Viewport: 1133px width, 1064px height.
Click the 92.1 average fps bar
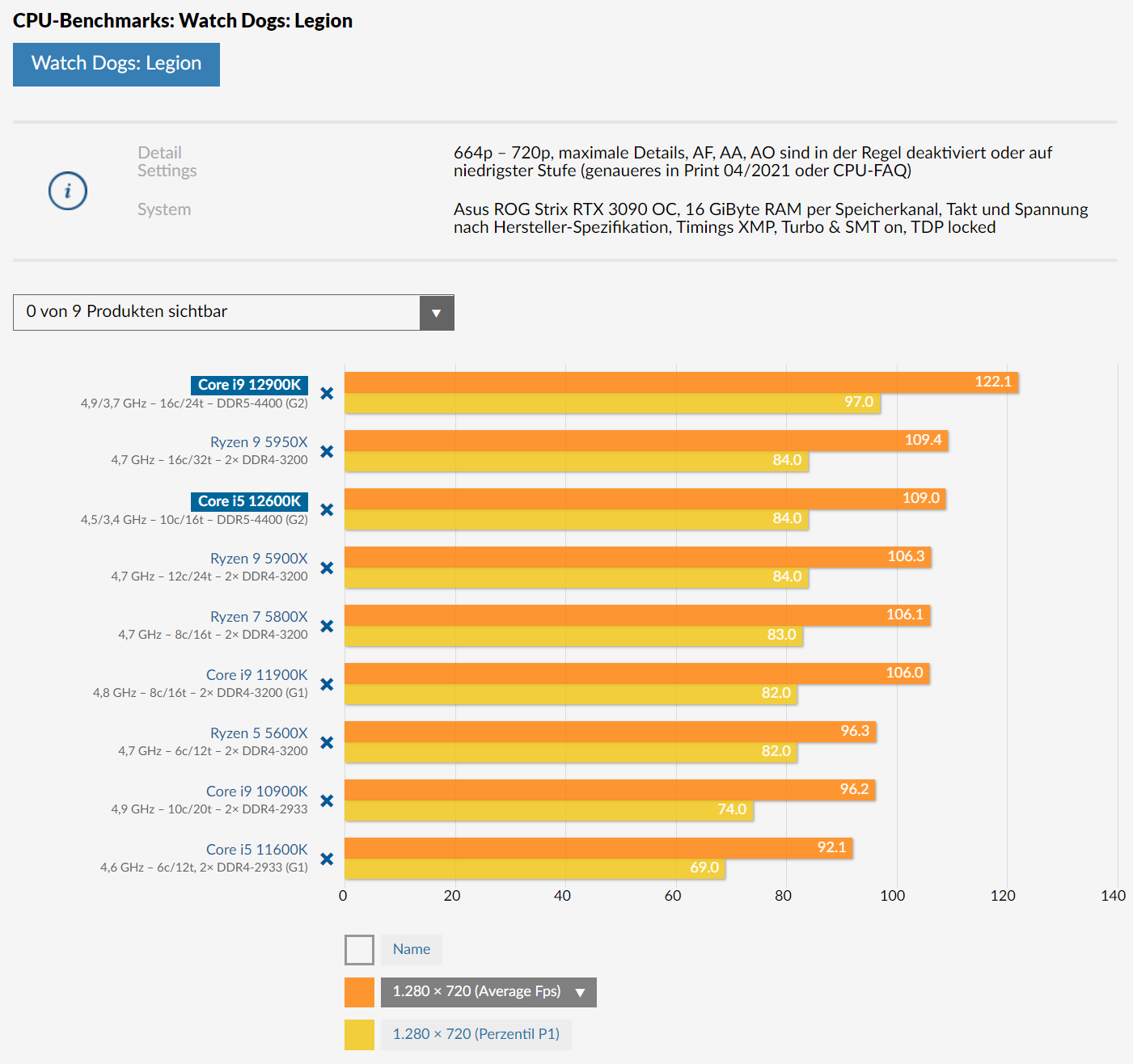point(598,848)
